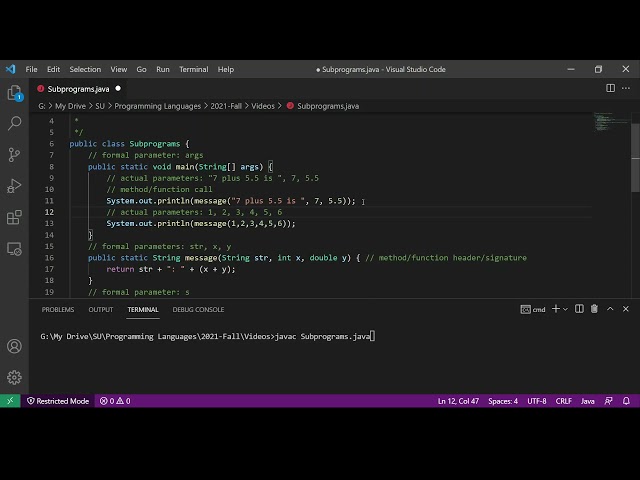Click errors and warnings counter
The image size is (640, 480).
115,401
